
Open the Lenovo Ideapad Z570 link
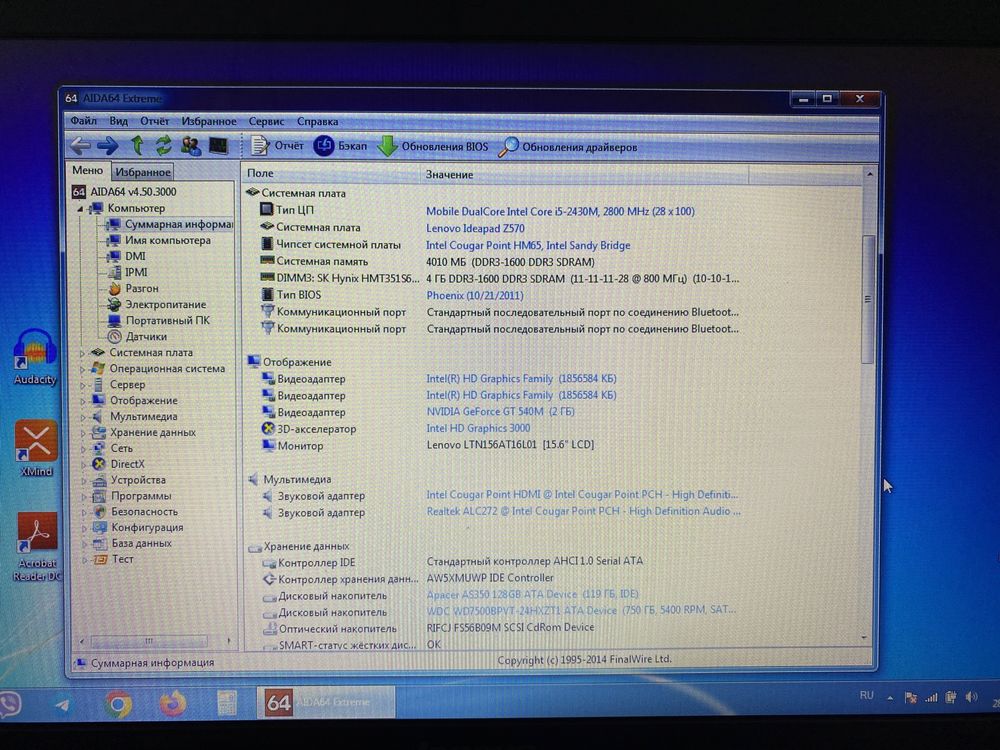click(x=475, y=228)
